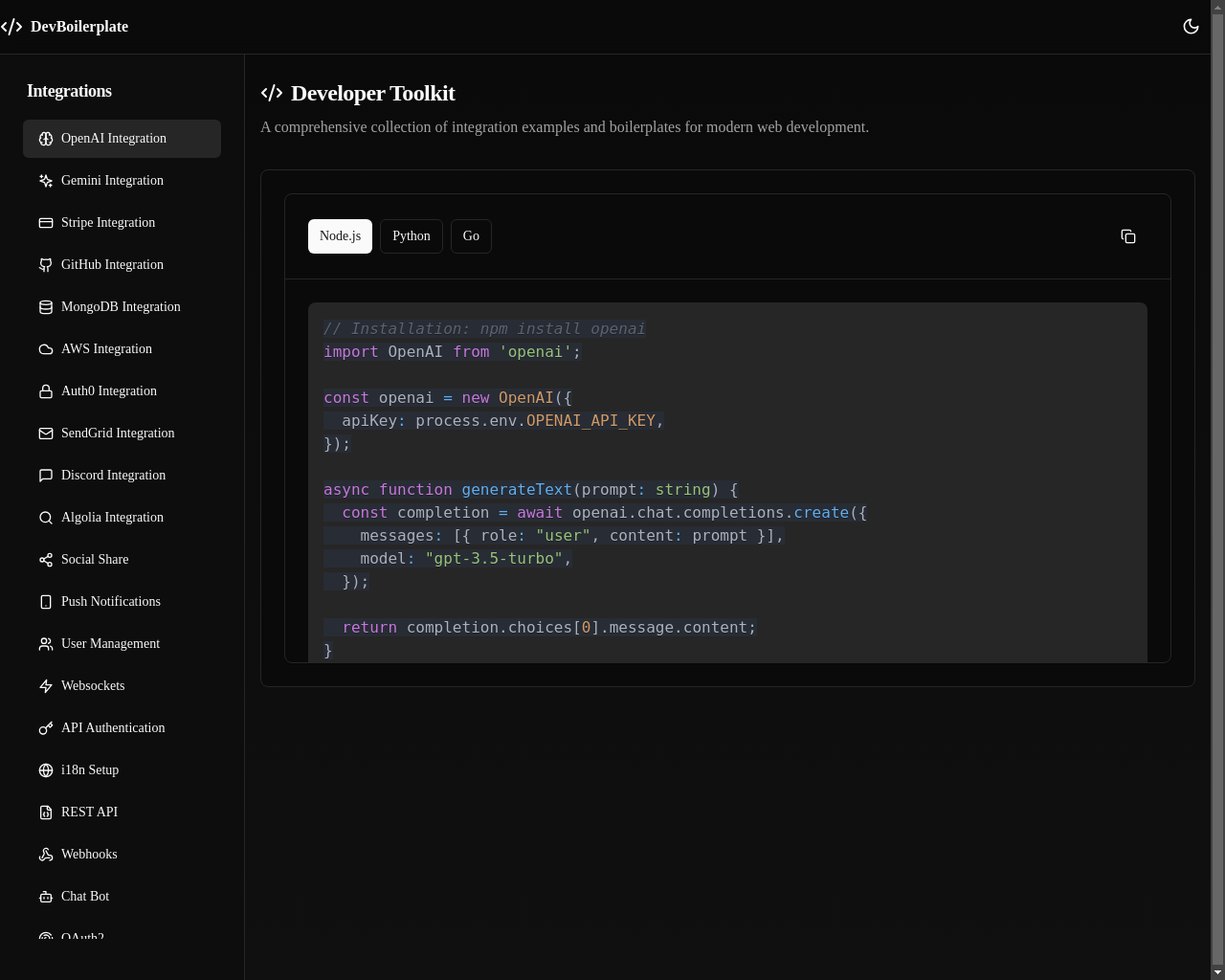Click the Auth0 lock icon
The width and height of the screenshot is (1225, 980).
46,391
